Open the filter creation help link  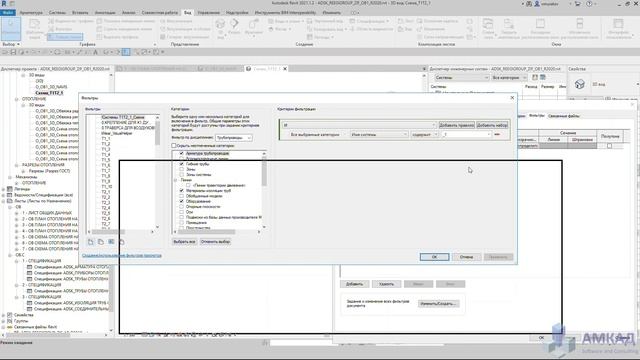[x=122, y=256]
